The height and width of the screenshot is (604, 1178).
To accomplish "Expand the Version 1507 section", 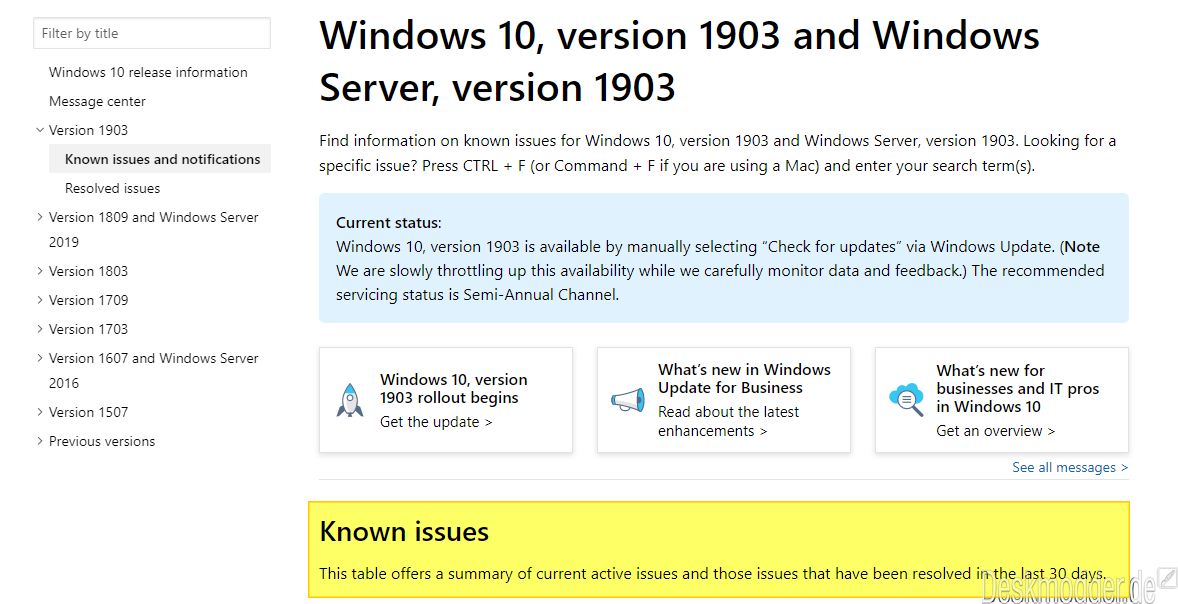I will click(x=40, y=412).
